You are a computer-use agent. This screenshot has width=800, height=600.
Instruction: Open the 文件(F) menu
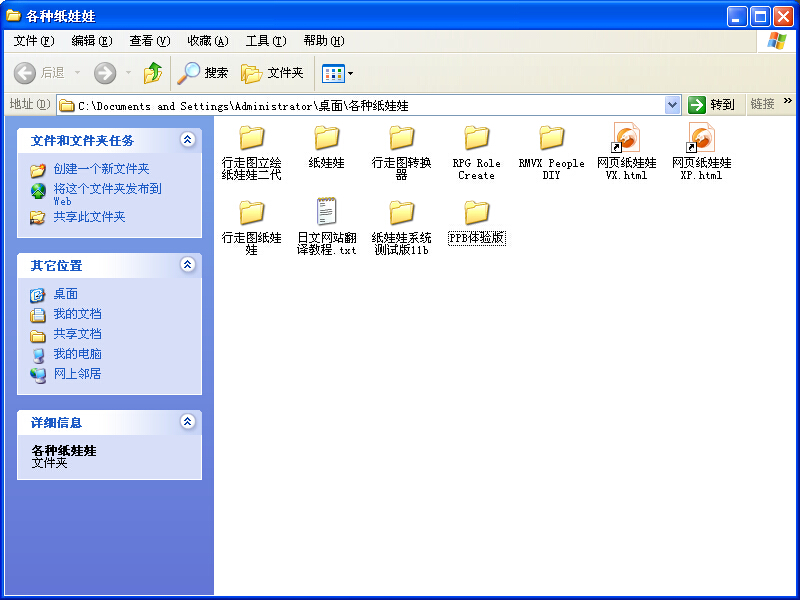point(34,41)
